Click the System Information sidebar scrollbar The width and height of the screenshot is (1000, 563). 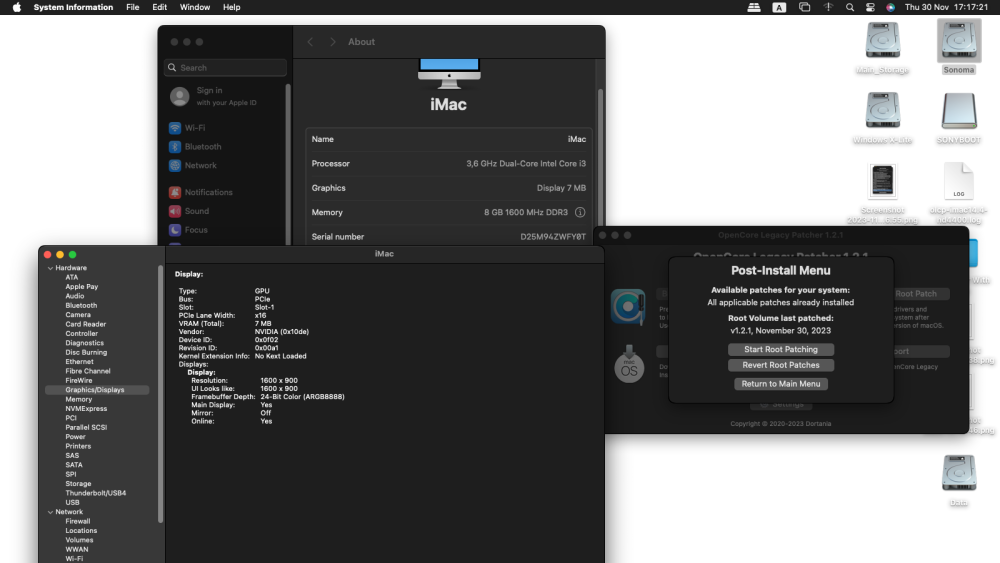(x=160, y=394)
